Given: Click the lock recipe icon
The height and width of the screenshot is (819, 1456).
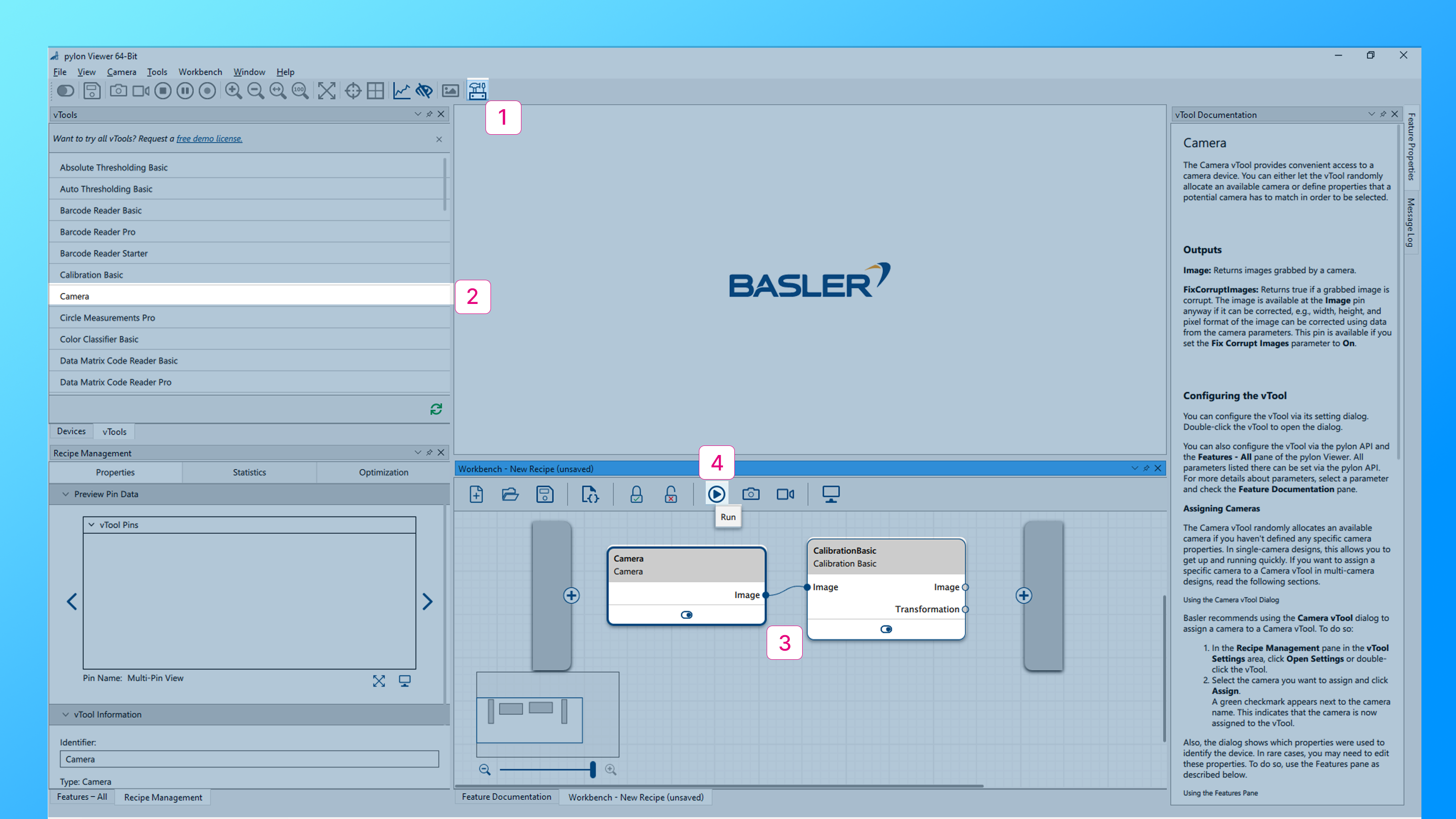Looking at the screenshot, I should 637,494.
